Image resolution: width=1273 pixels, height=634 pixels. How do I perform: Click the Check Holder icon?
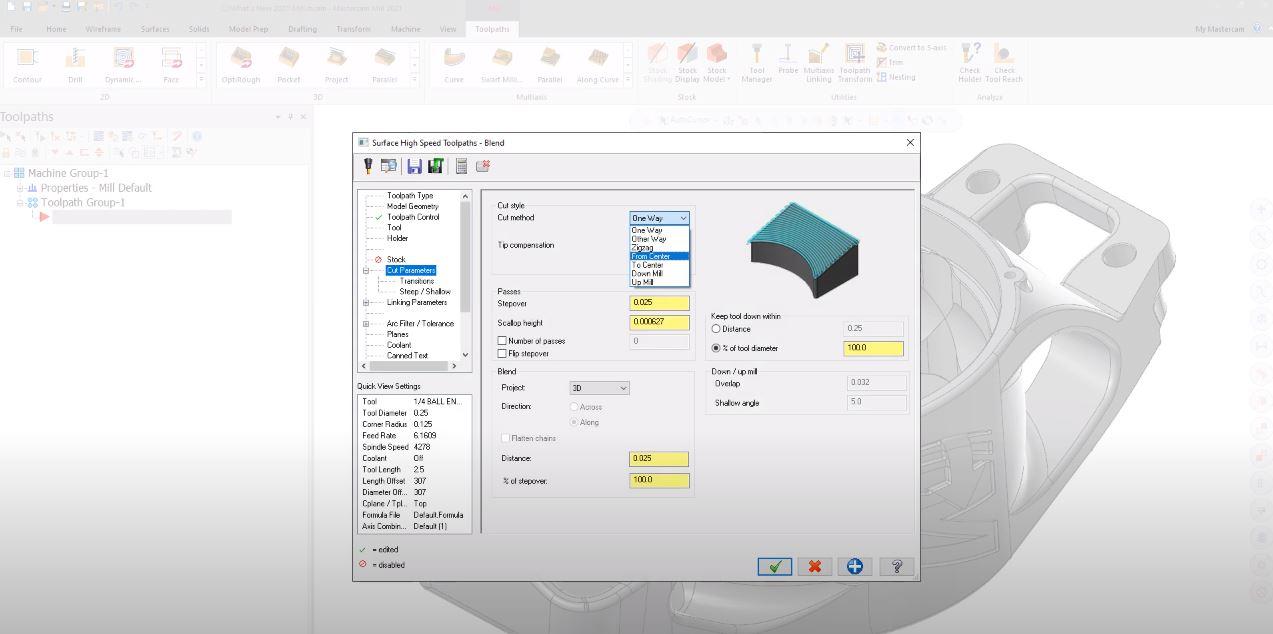click(970, 63)
